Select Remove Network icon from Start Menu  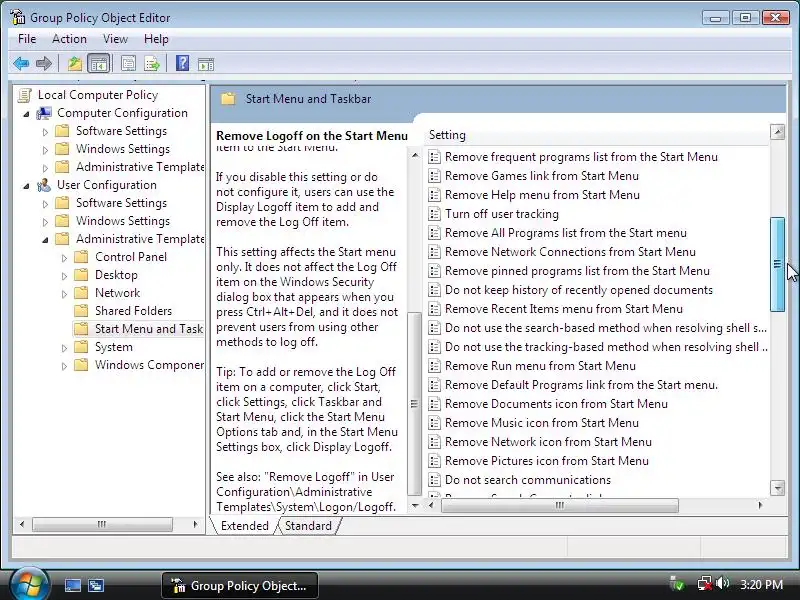[548, 442]
